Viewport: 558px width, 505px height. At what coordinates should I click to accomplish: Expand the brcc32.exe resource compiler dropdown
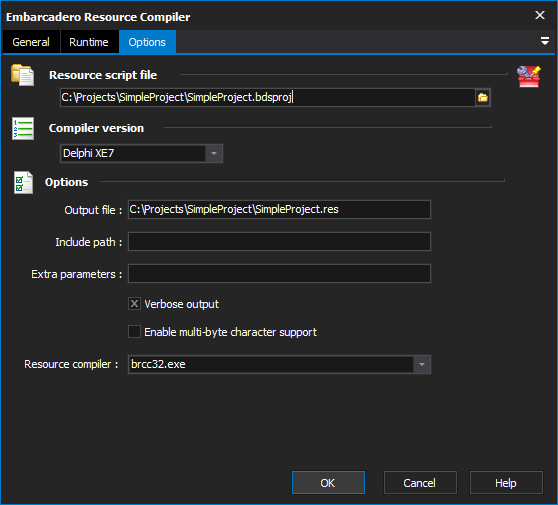(422, 364)
